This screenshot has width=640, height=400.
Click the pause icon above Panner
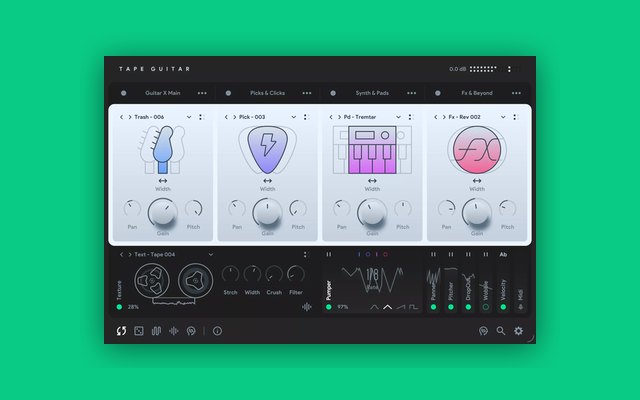point(433,254)
